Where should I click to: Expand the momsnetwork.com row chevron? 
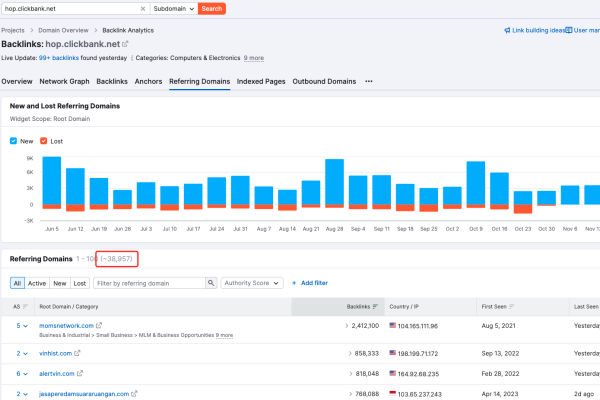26,326
